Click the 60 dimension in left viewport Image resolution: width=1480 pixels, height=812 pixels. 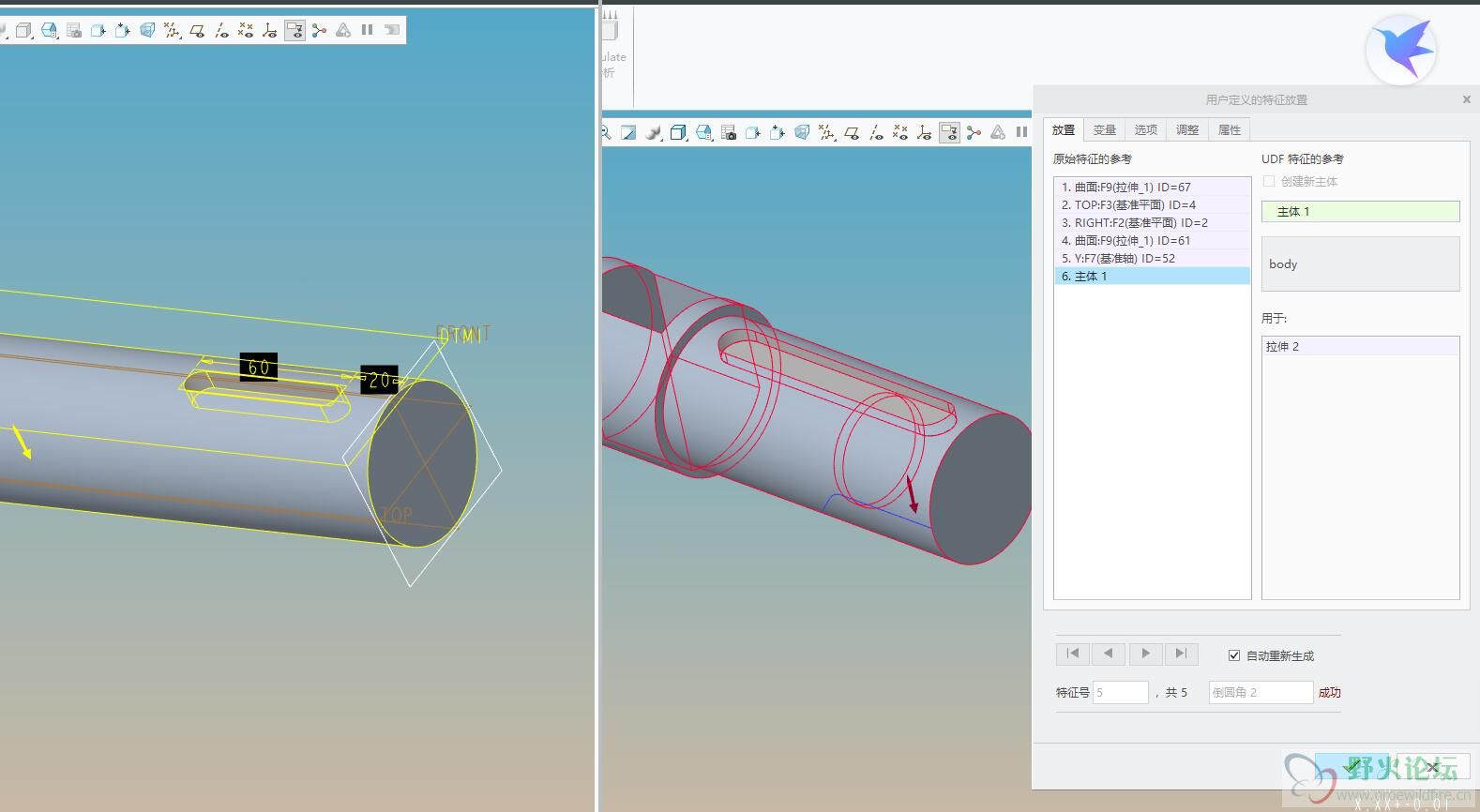(259, 368)
